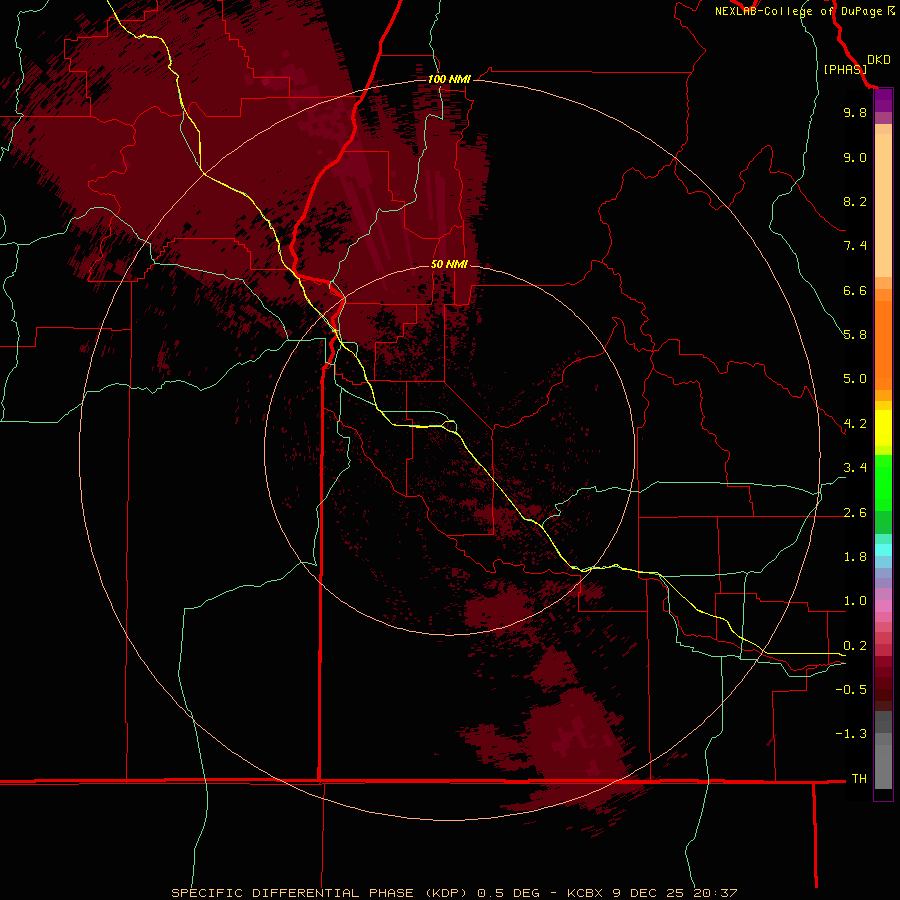Screen dimensions: 900x900
Task: Click the -1.3 legend value
Action: point(851,734)
